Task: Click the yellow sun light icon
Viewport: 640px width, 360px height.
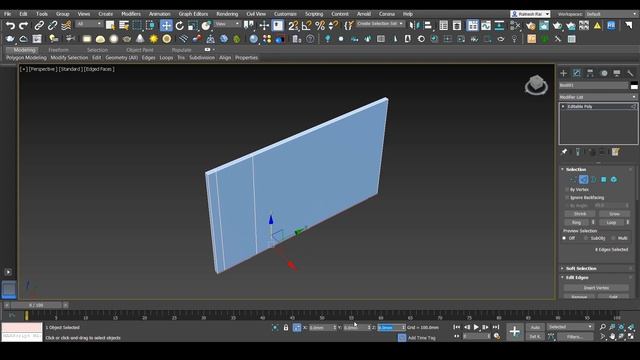Action: tap(153, 39)
